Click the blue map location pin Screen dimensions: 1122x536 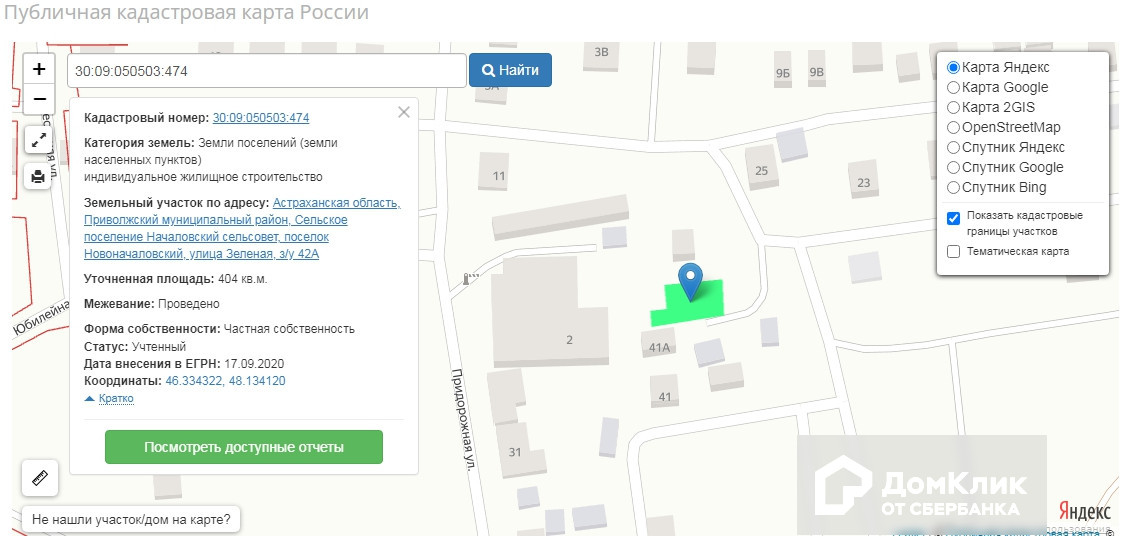tap(690, 280)
